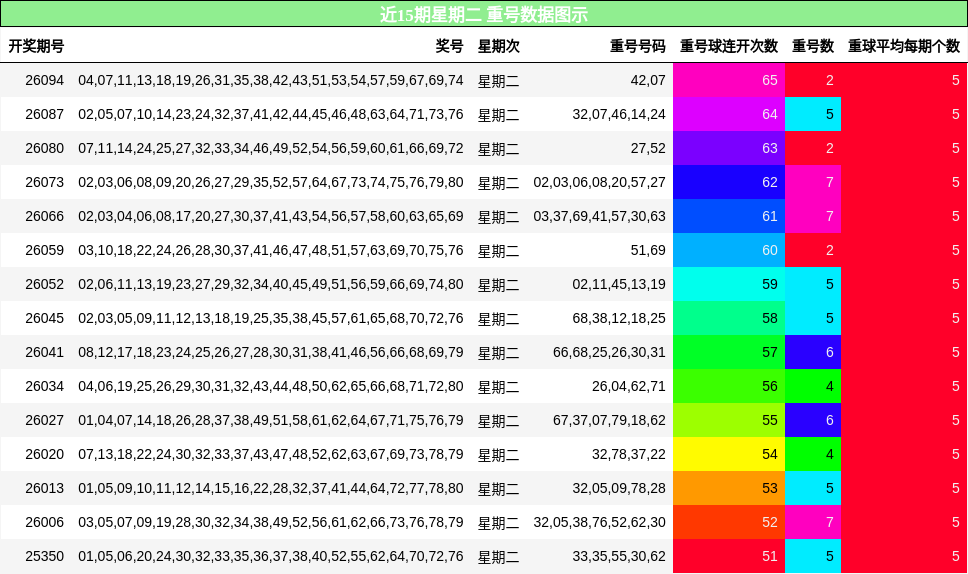Click the green cell showing 57
This screenshot has width=968, height=574.
729,352
